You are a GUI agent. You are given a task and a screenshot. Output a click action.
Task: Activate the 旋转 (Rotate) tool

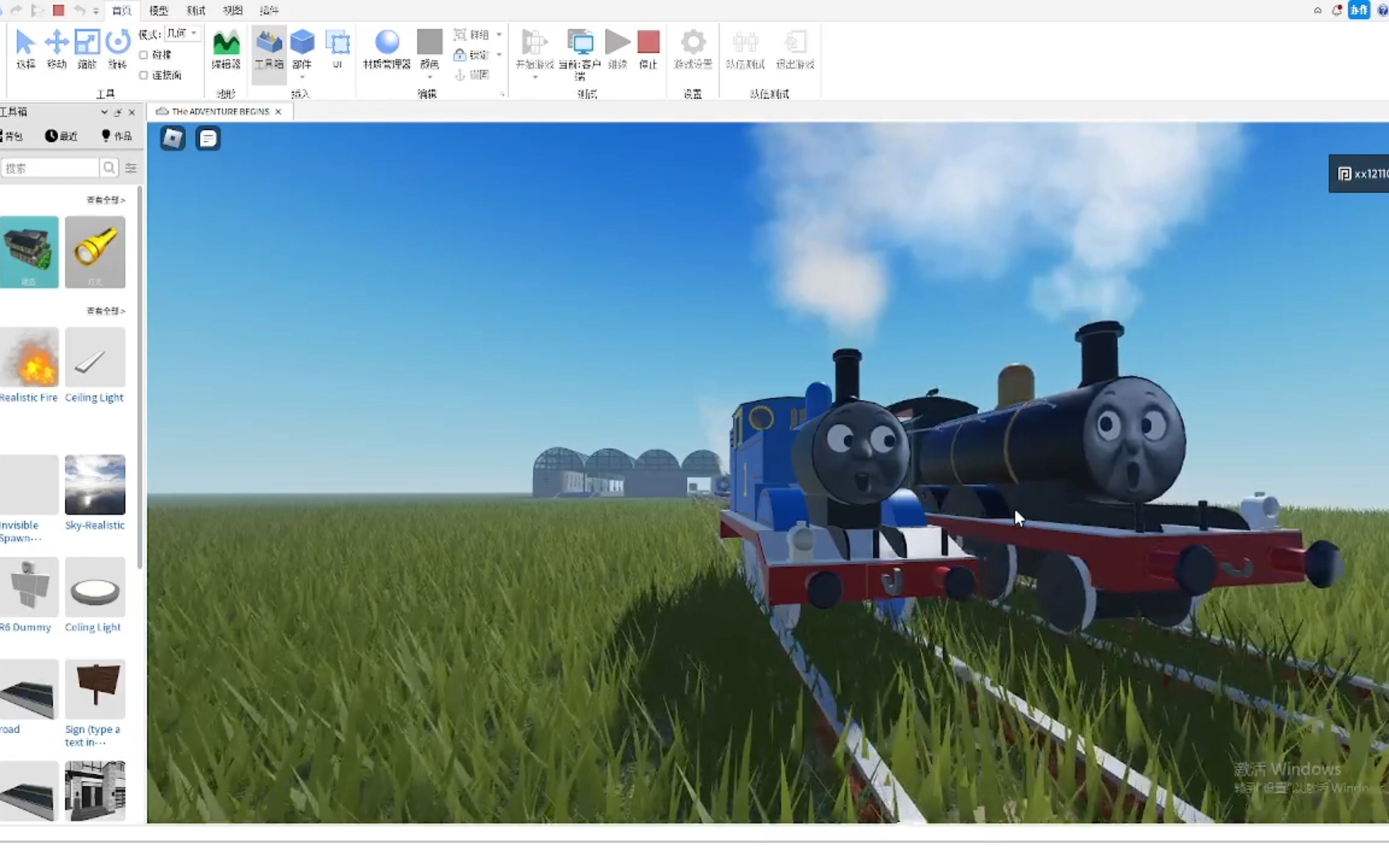(118, 49)
